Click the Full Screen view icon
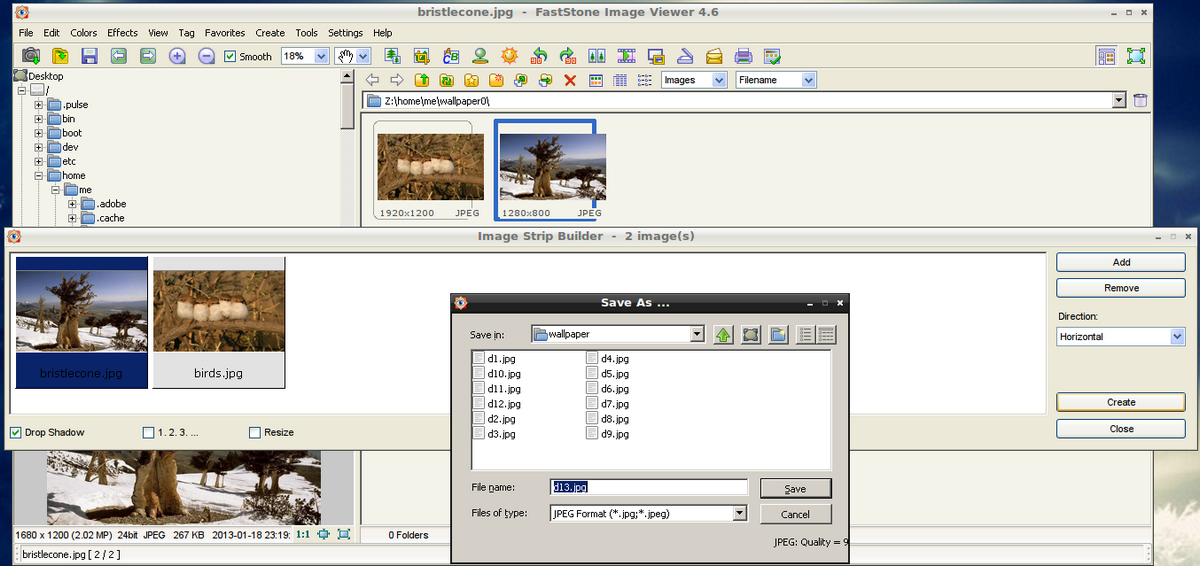This screenshot has height=566, width=1200. [1135, 56]
